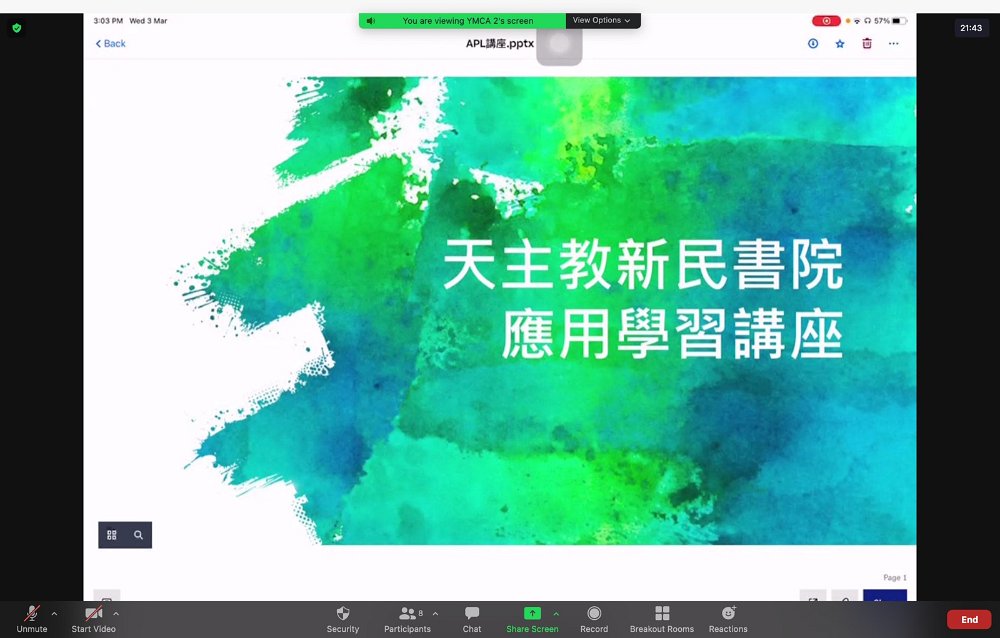Open the Reactions menu
Viewport: 1000px width, 638px height.
[x=728, y=619]
